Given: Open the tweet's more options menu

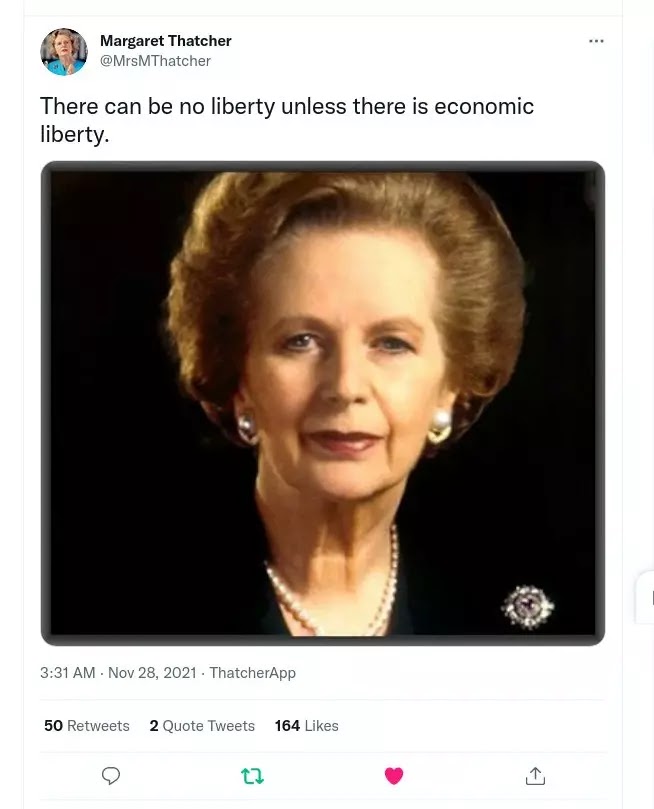Looking at the screenshot, I should pyautogui.click(x=596, y=41).
